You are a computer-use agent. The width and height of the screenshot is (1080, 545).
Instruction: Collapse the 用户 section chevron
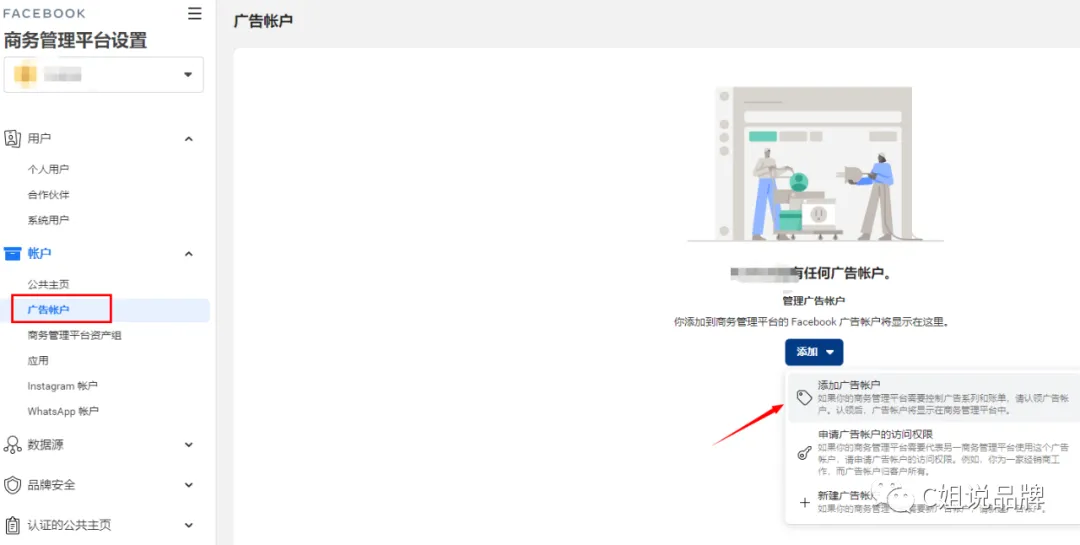coord(189,139)
